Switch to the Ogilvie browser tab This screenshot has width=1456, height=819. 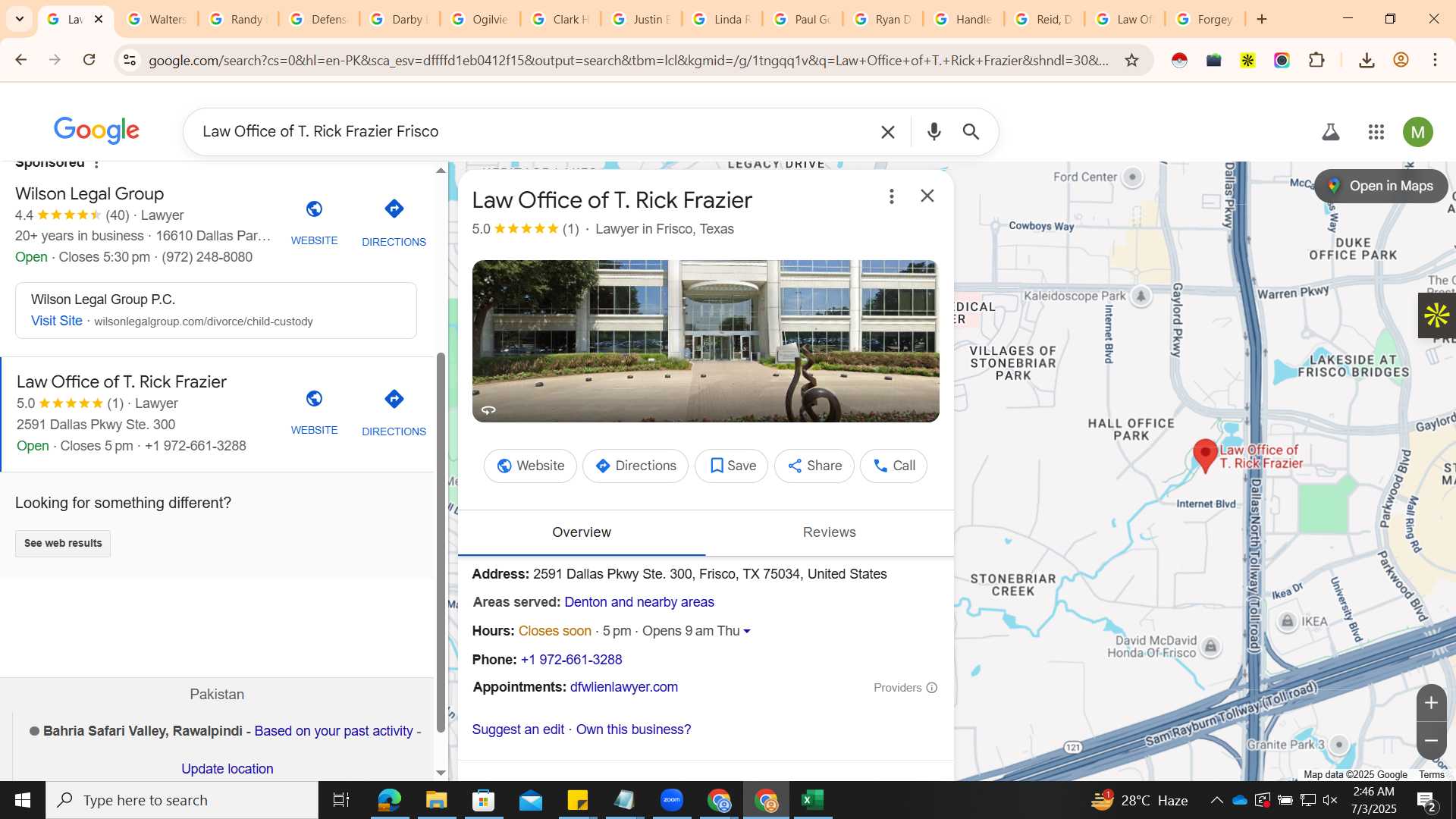(481, 19)
